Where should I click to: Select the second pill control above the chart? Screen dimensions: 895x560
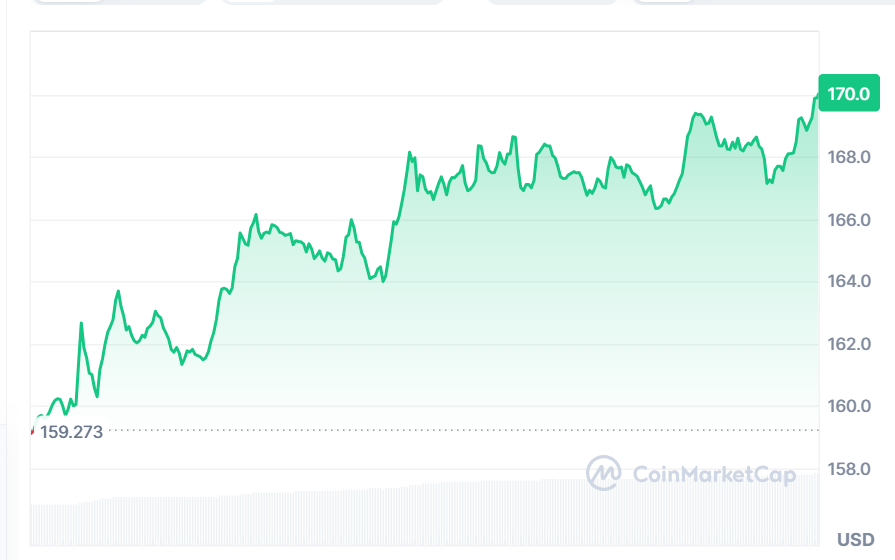click(x=331, y=2)
